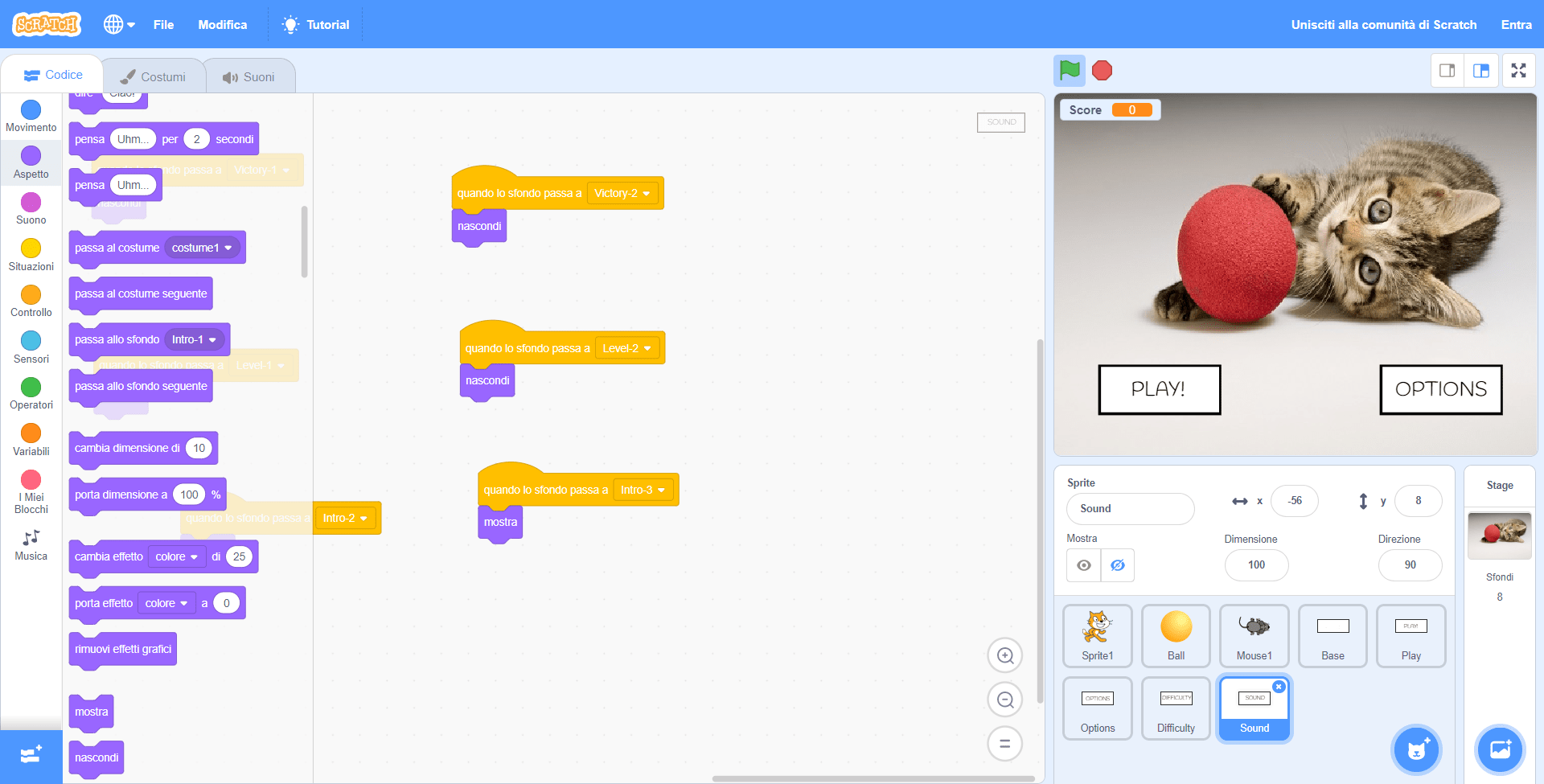This screenshot has width=1544, height=784.
Task: Click the add new sprite cat button
Action: click(1416, 749)
